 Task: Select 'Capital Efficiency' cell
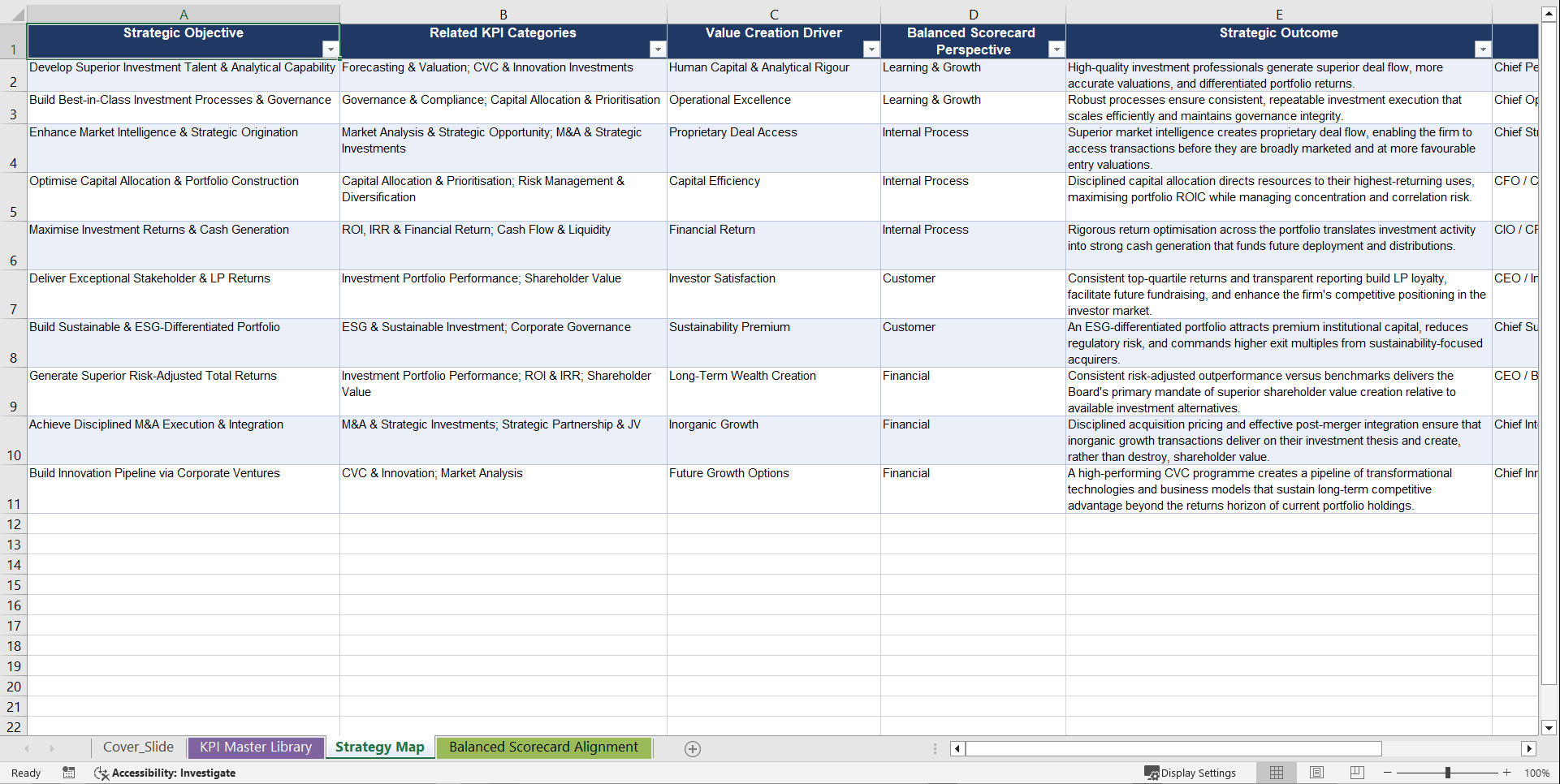pos(774,197)
